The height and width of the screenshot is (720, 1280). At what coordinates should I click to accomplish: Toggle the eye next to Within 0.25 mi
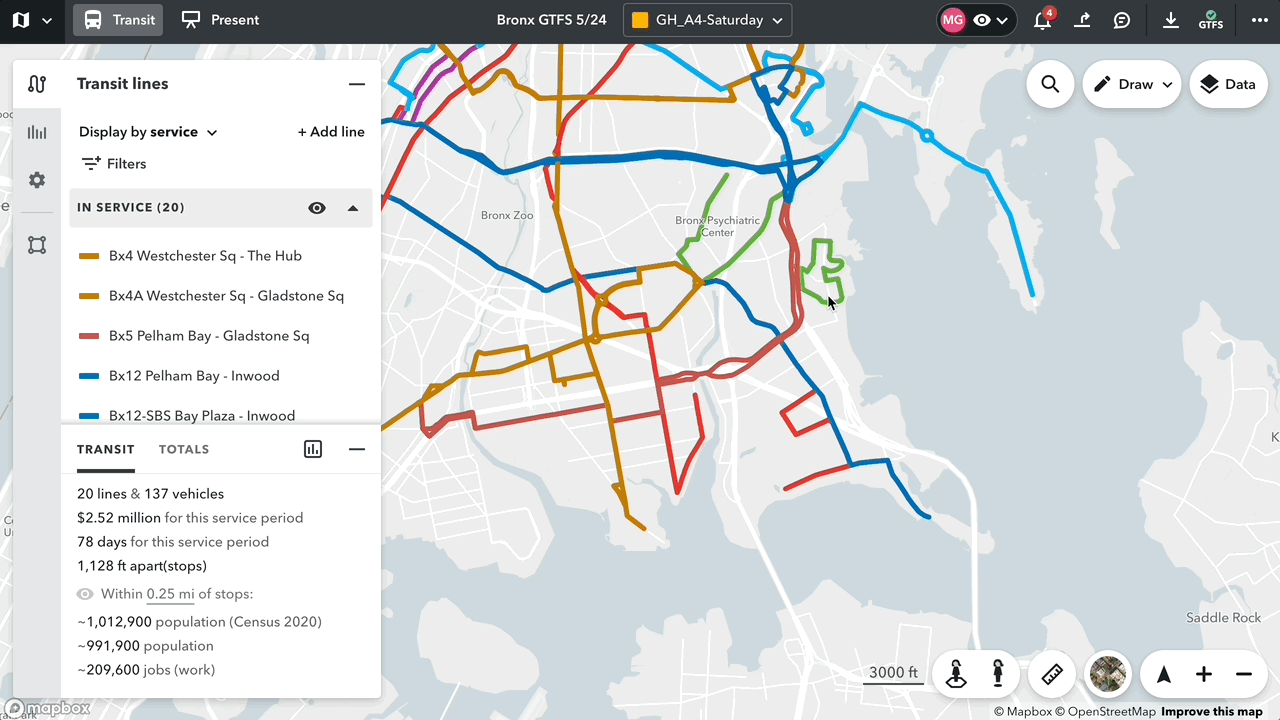click(x=85, y=594)
